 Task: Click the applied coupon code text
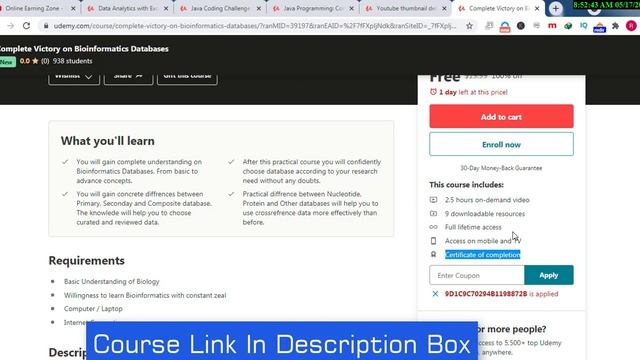click(486, 294)
